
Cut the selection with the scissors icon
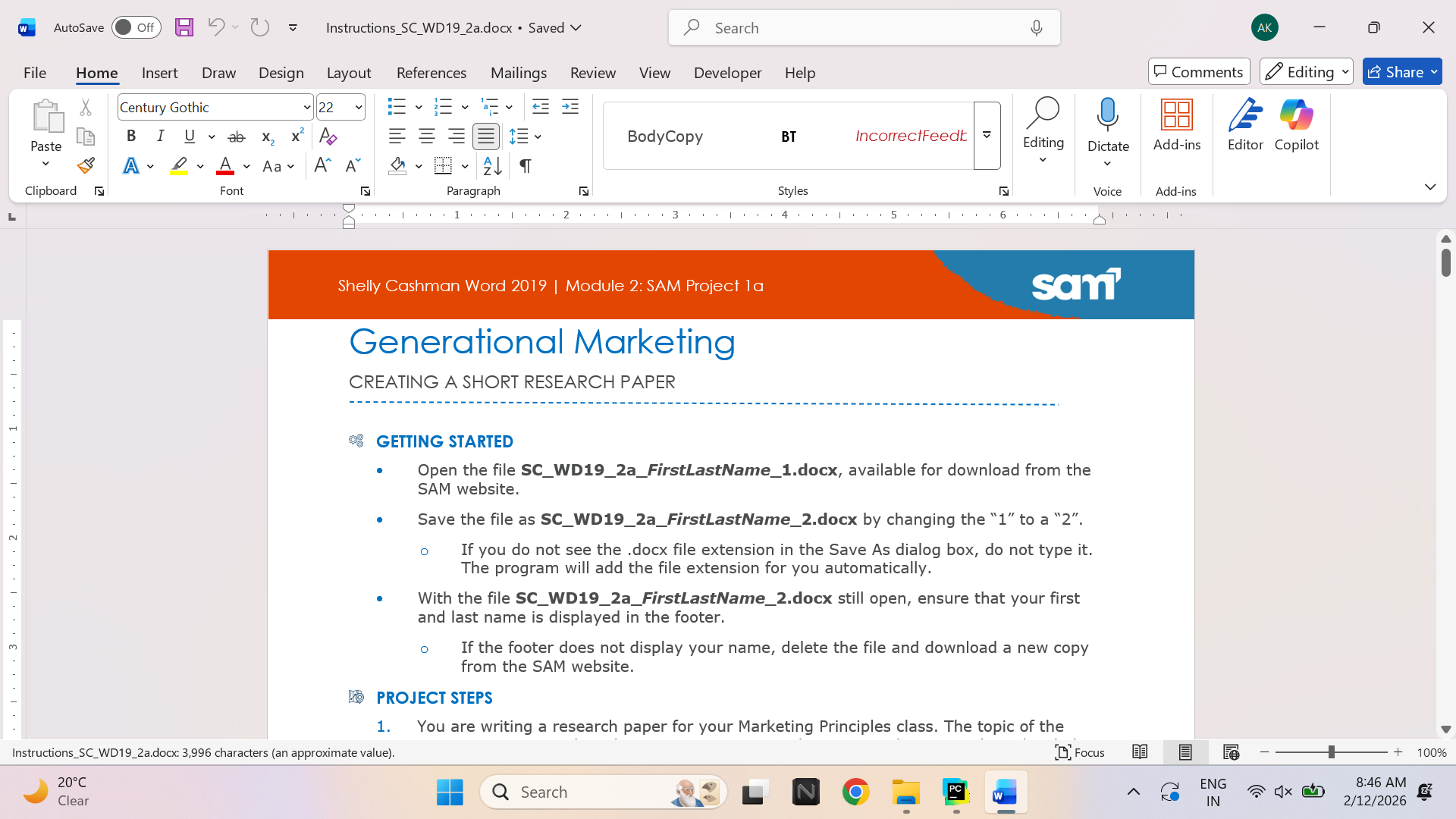tap(86, 108)
